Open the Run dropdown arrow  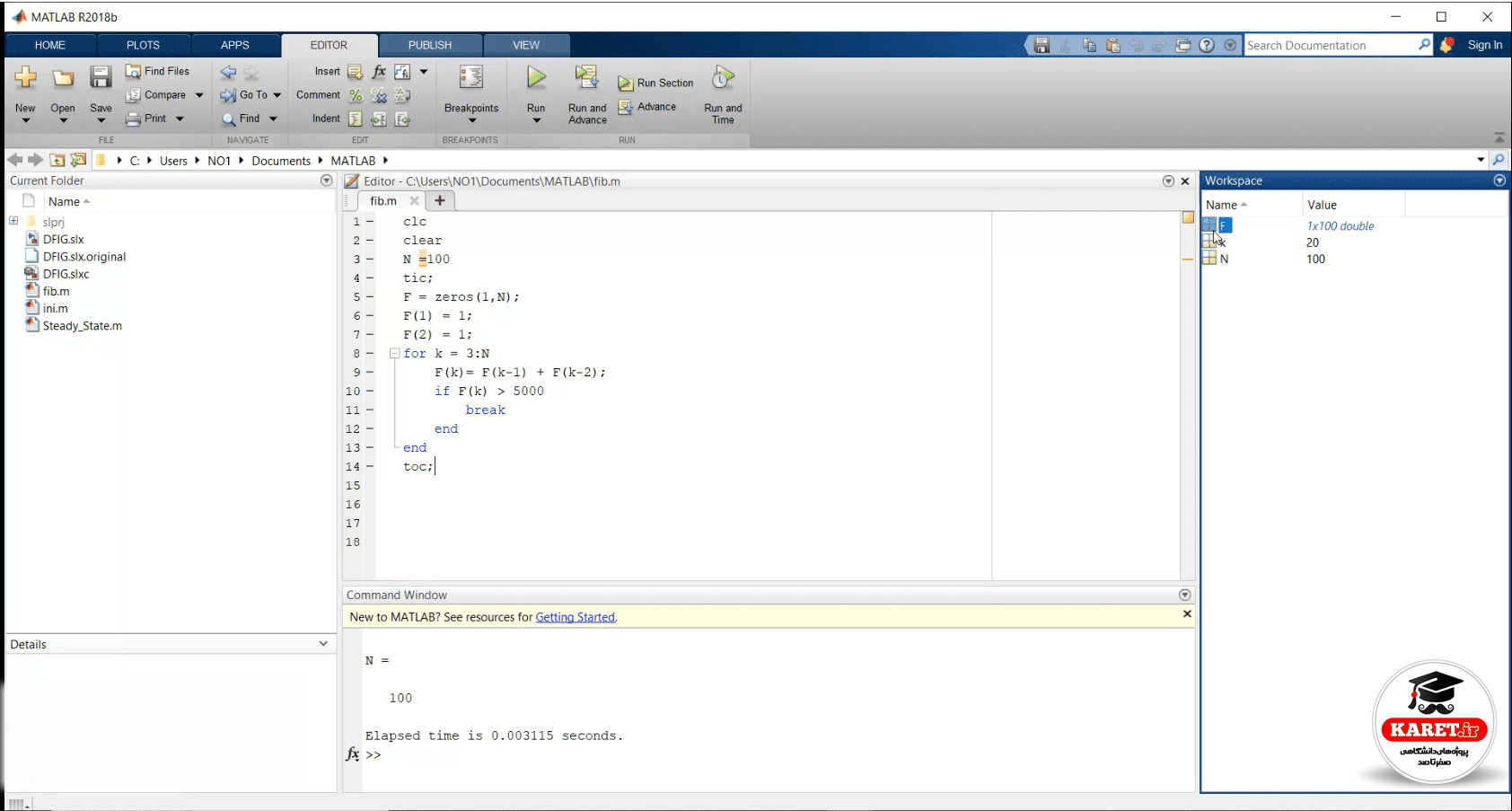point(536,120)
